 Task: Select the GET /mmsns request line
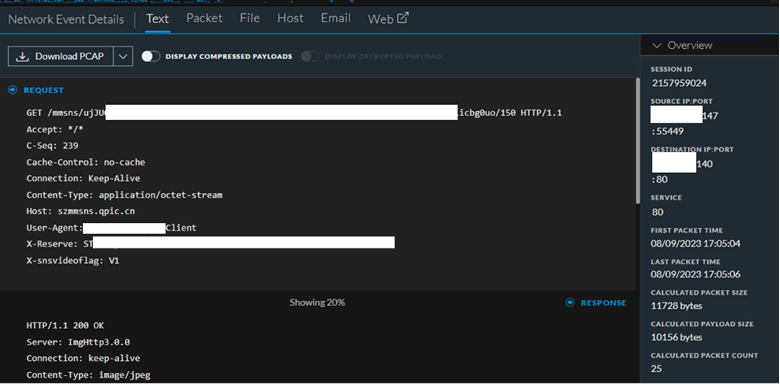(x=294, y=113)
